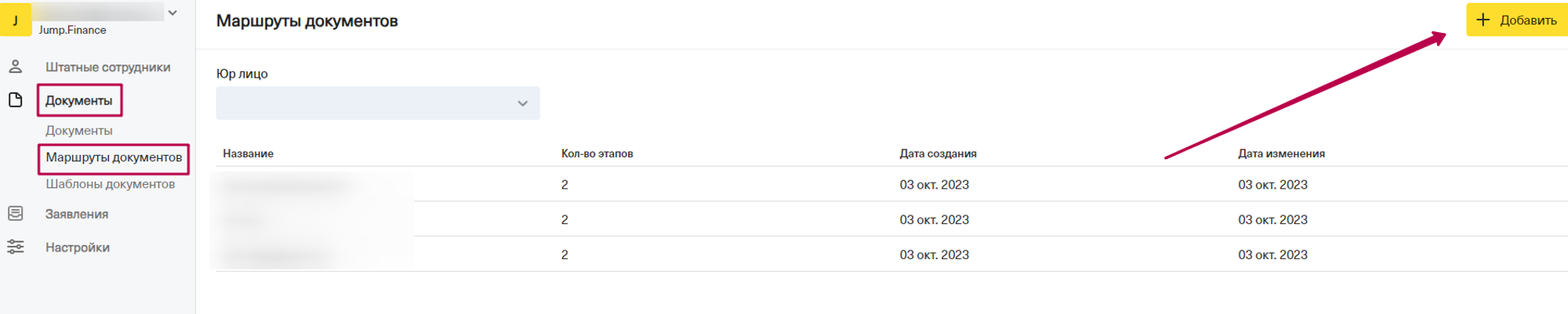Go to Настройки section
Image resolution: width=1568 pixels, height=314 pixels.
coord(77,247)
